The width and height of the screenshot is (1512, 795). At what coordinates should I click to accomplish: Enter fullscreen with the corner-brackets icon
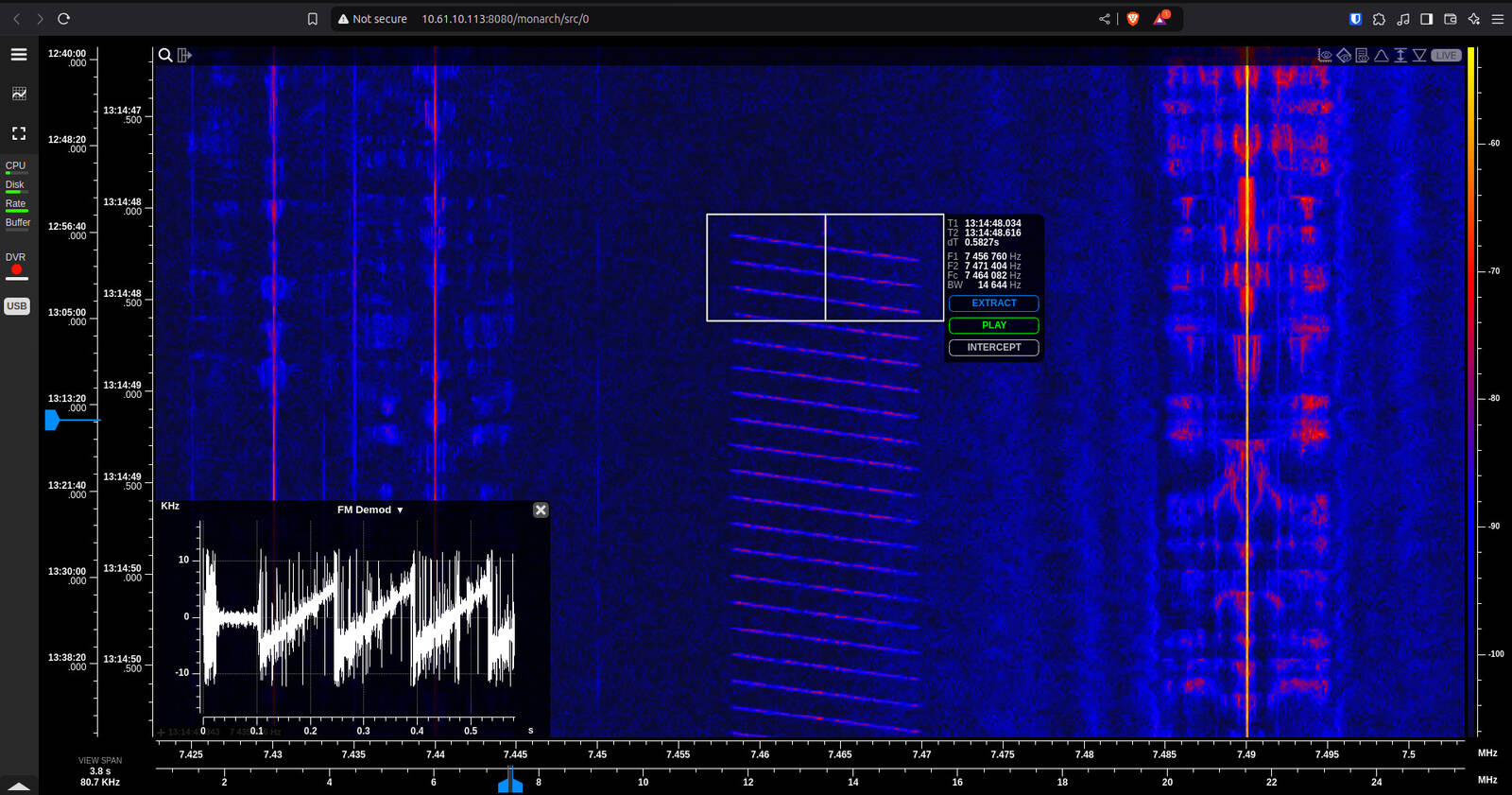tap(19, 133)
